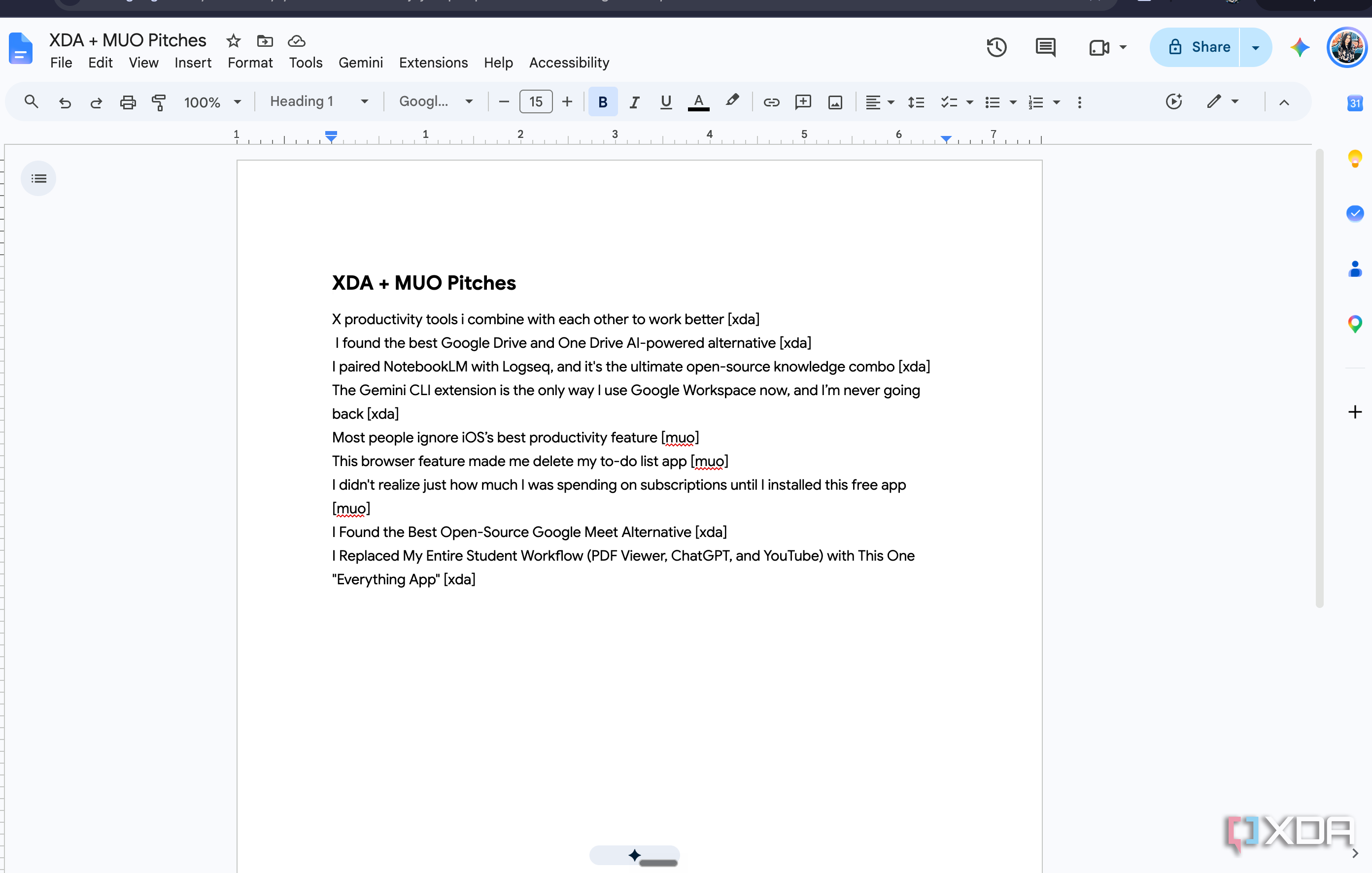This screenshot has height=873, width=1372.
Task: Redo the last action
Action: pyautogui.click(x=96, y=102)
